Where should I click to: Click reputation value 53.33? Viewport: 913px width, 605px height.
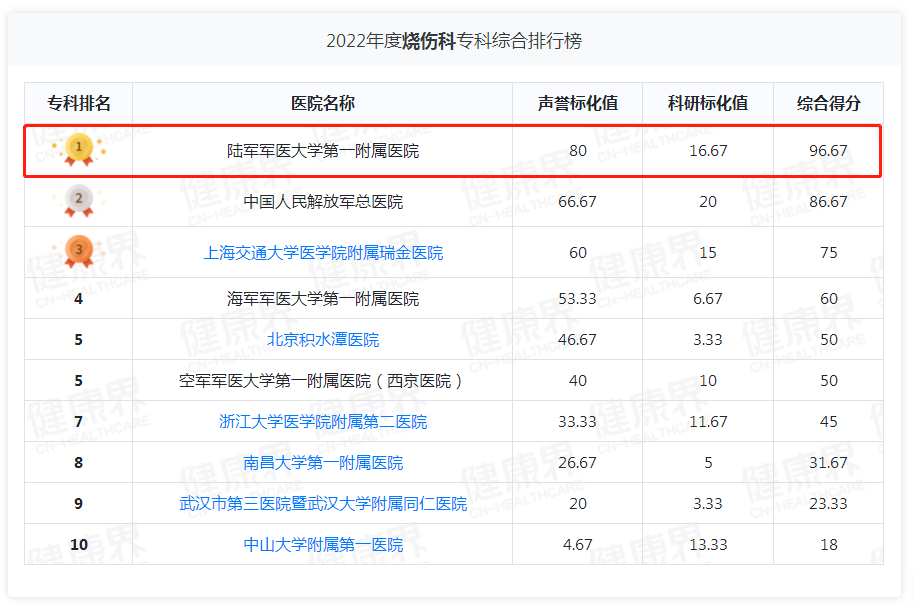tap(577, 299)
